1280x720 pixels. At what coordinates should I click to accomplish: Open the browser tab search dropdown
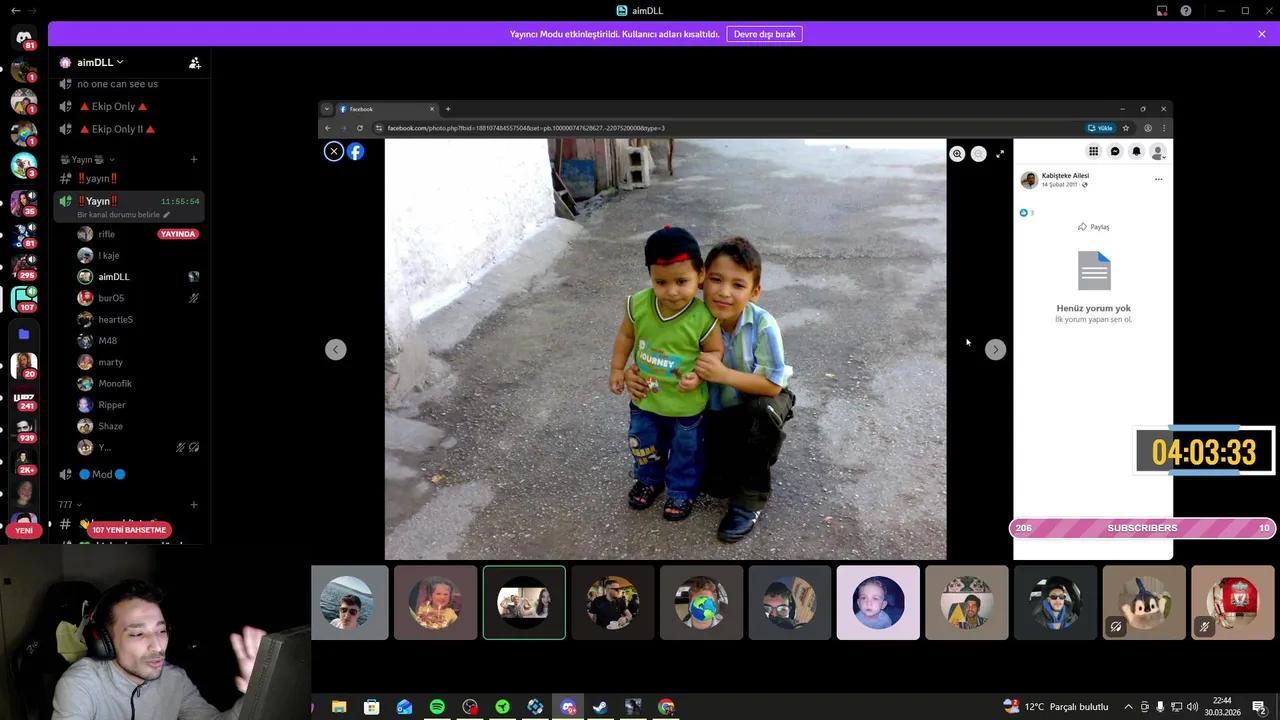[327, 109]
